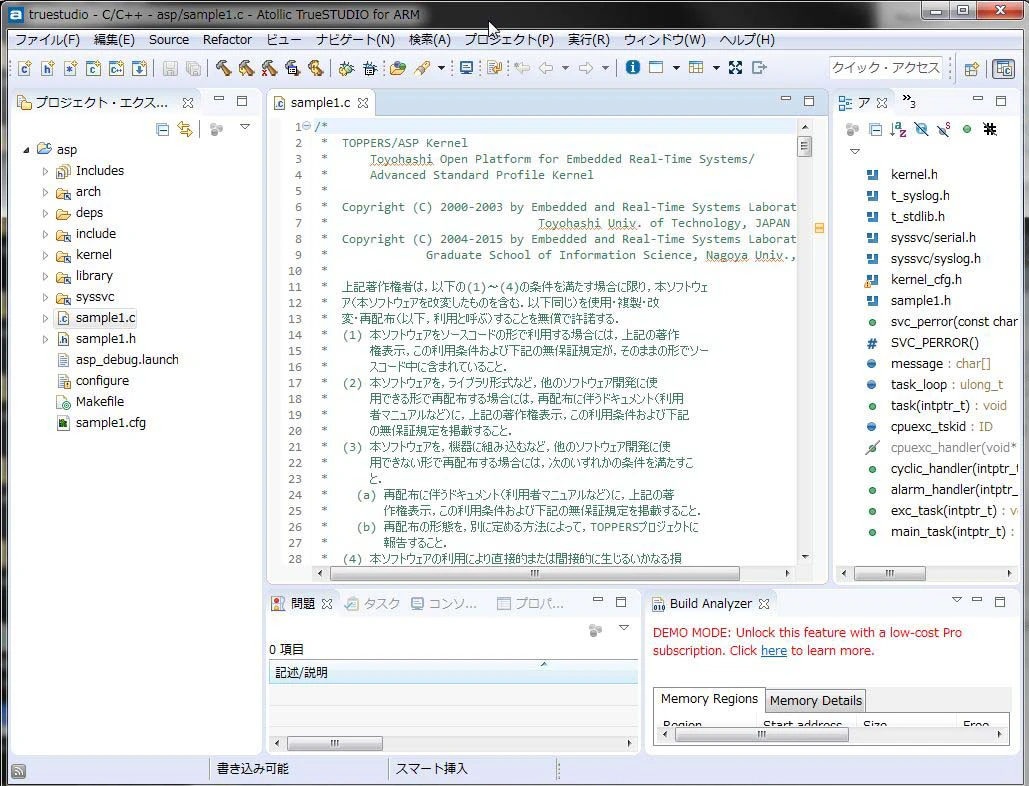Toggle Link with Editor in Project Explorer
Image resolution: width=1029 pixels, height=786 pixels.
pos(185,129)
